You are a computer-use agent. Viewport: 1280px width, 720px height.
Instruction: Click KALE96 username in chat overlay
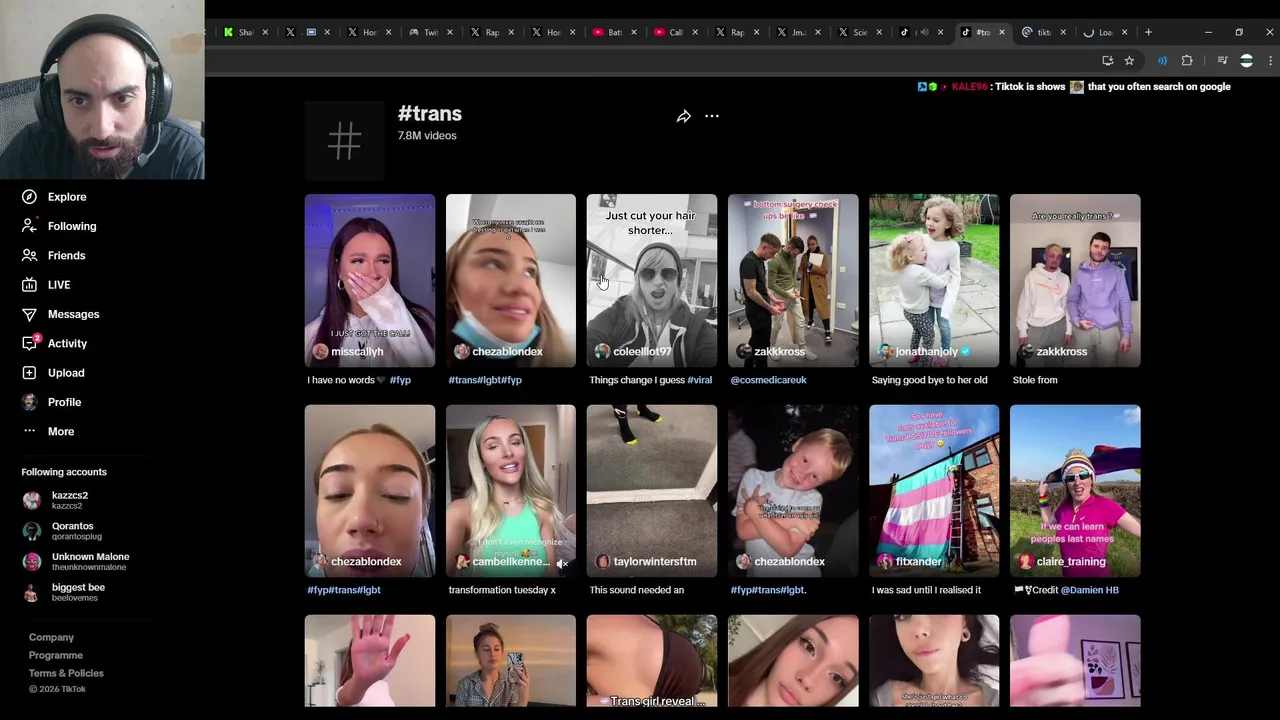point(970,87)
